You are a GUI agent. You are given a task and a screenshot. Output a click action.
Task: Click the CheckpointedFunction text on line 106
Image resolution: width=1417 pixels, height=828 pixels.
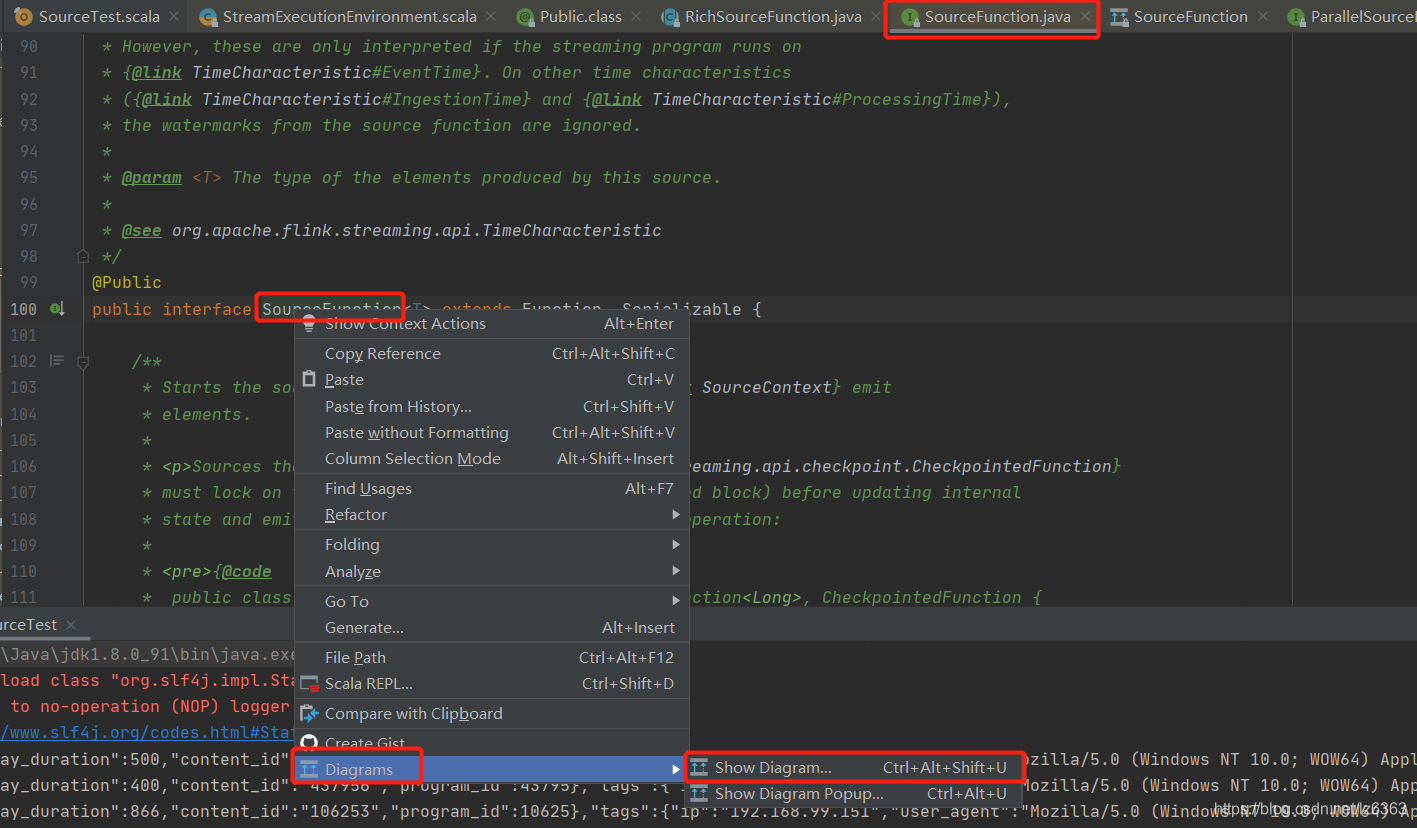pyautogui.click(x=1012, y=466)
